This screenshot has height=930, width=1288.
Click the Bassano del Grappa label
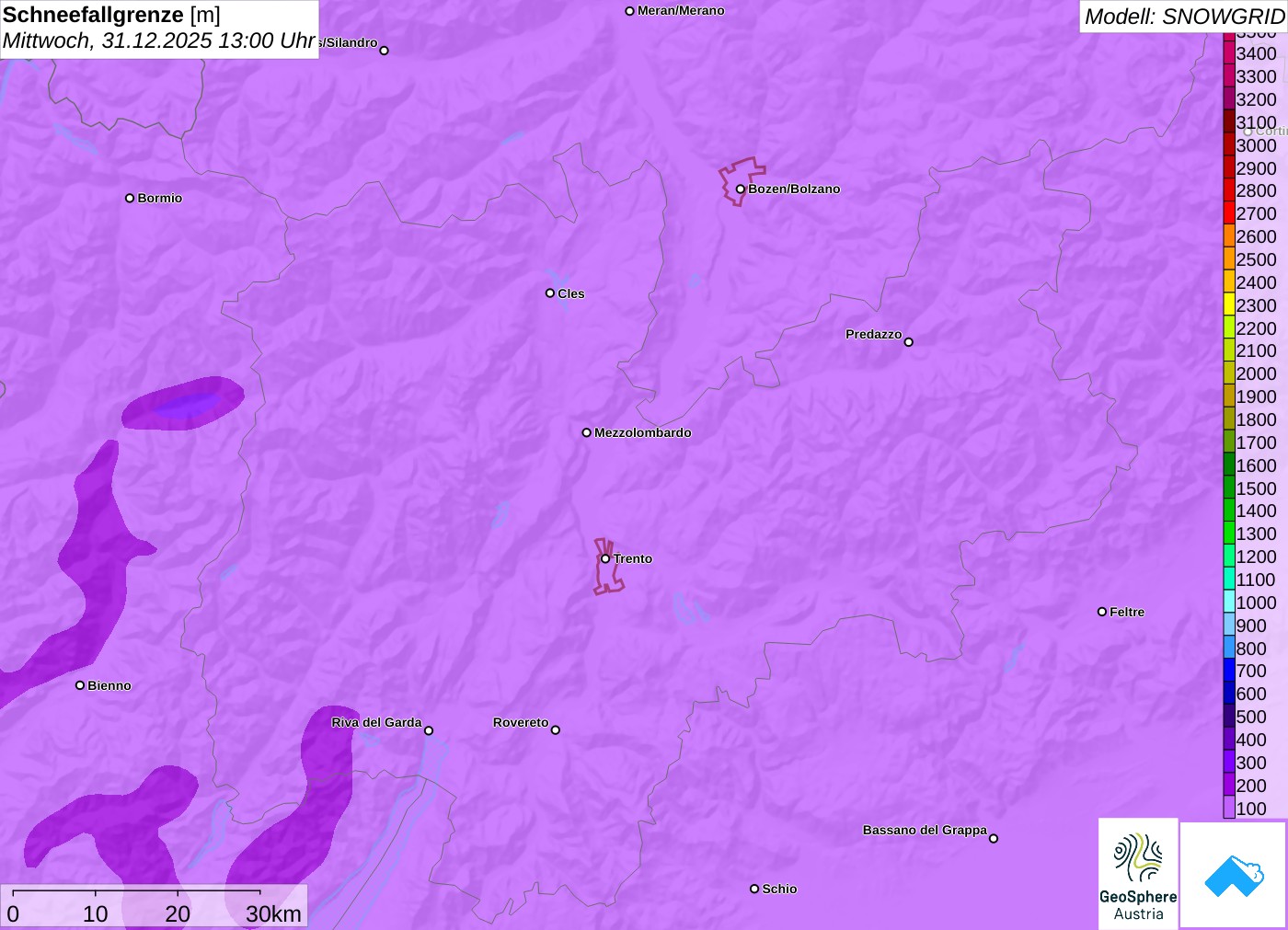(x=925, y=830)
